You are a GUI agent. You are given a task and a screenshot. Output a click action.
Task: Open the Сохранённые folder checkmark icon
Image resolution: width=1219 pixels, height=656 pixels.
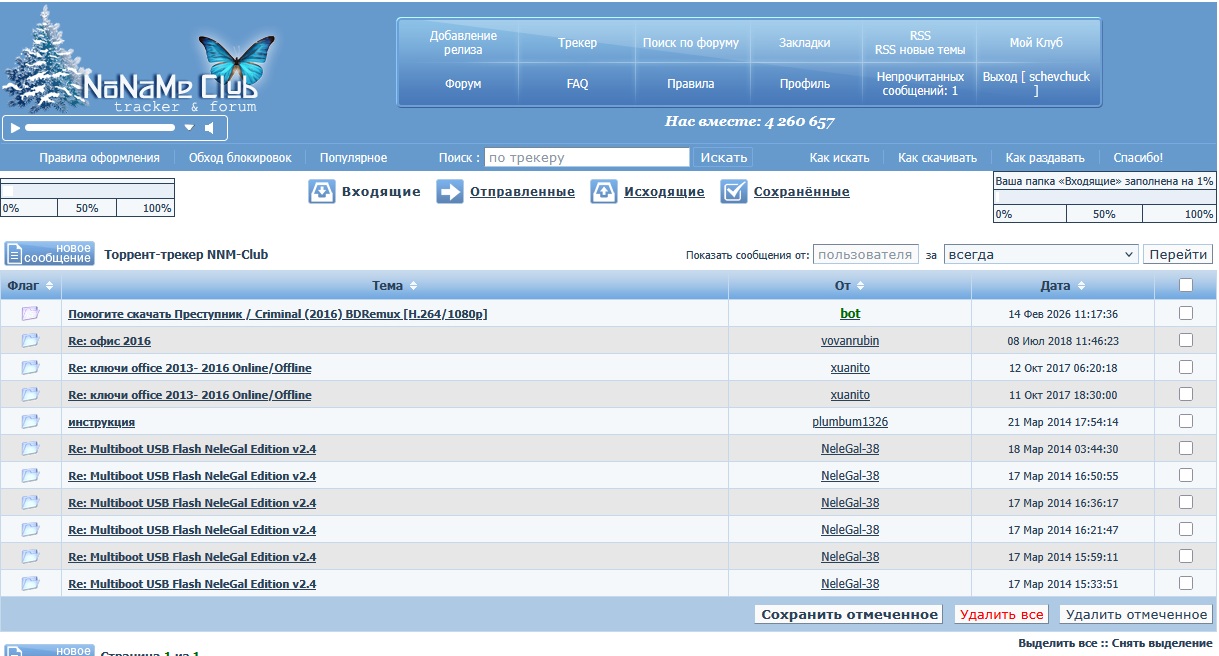tap(734, 192)
